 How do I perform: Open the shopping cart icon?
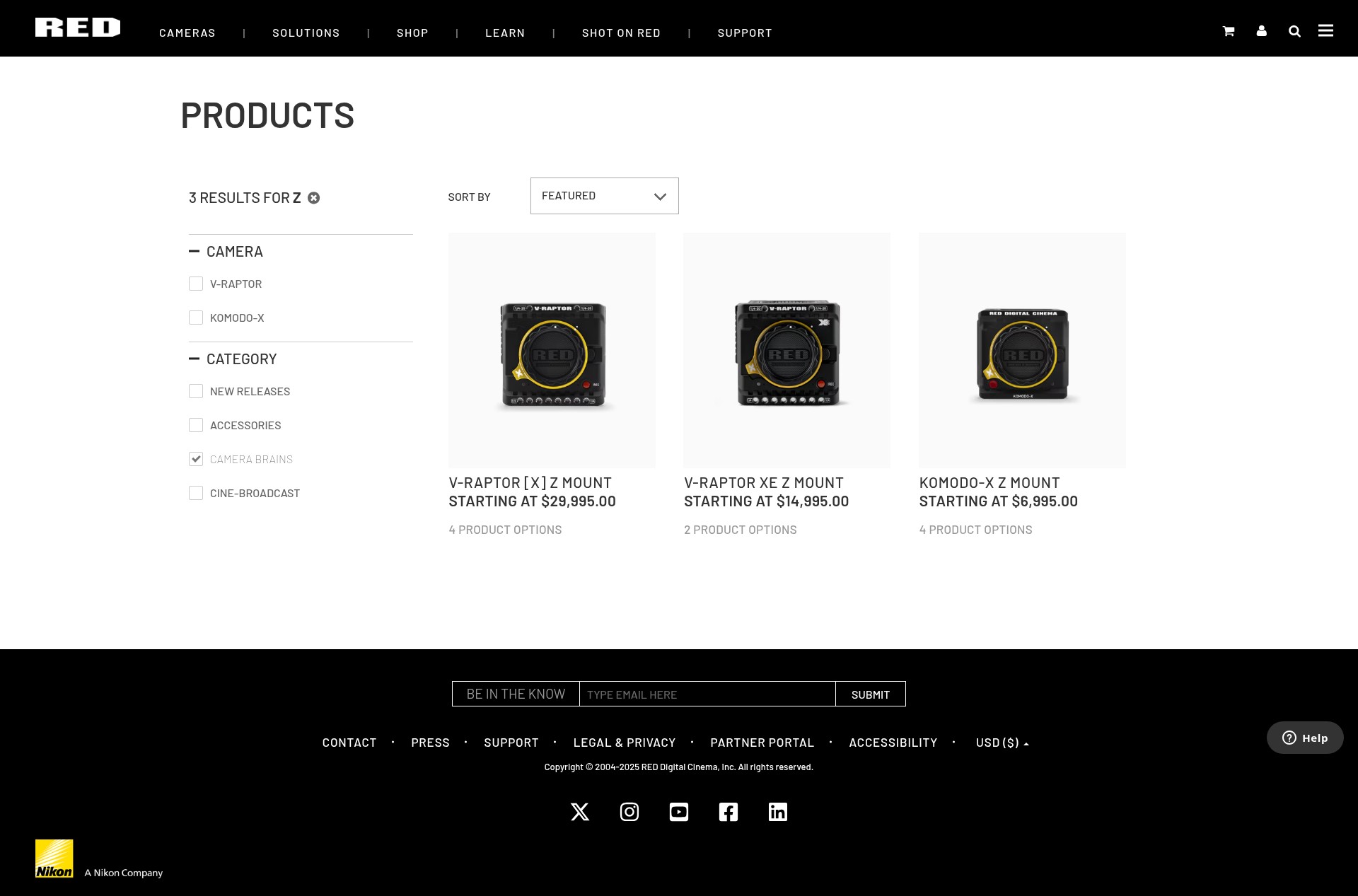click(1229, 31)
